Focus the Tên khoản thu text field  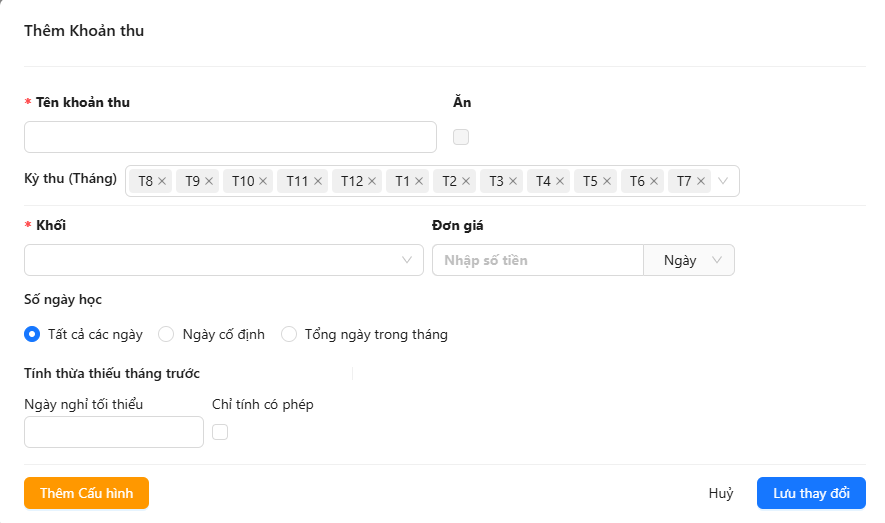230,137
